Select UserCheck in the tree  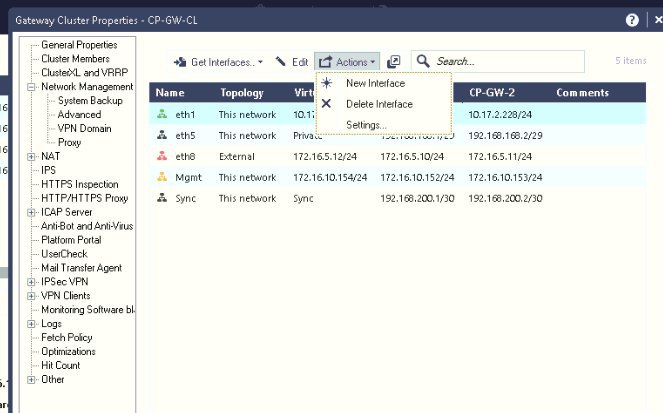(x=64, y=254)
